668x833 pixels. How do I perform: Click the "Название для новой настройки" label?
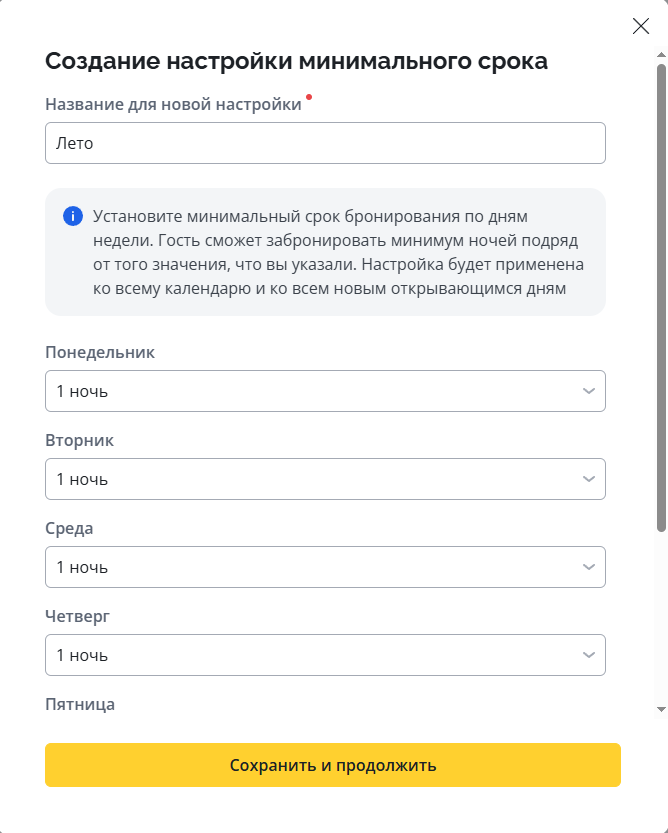[173, 104]
